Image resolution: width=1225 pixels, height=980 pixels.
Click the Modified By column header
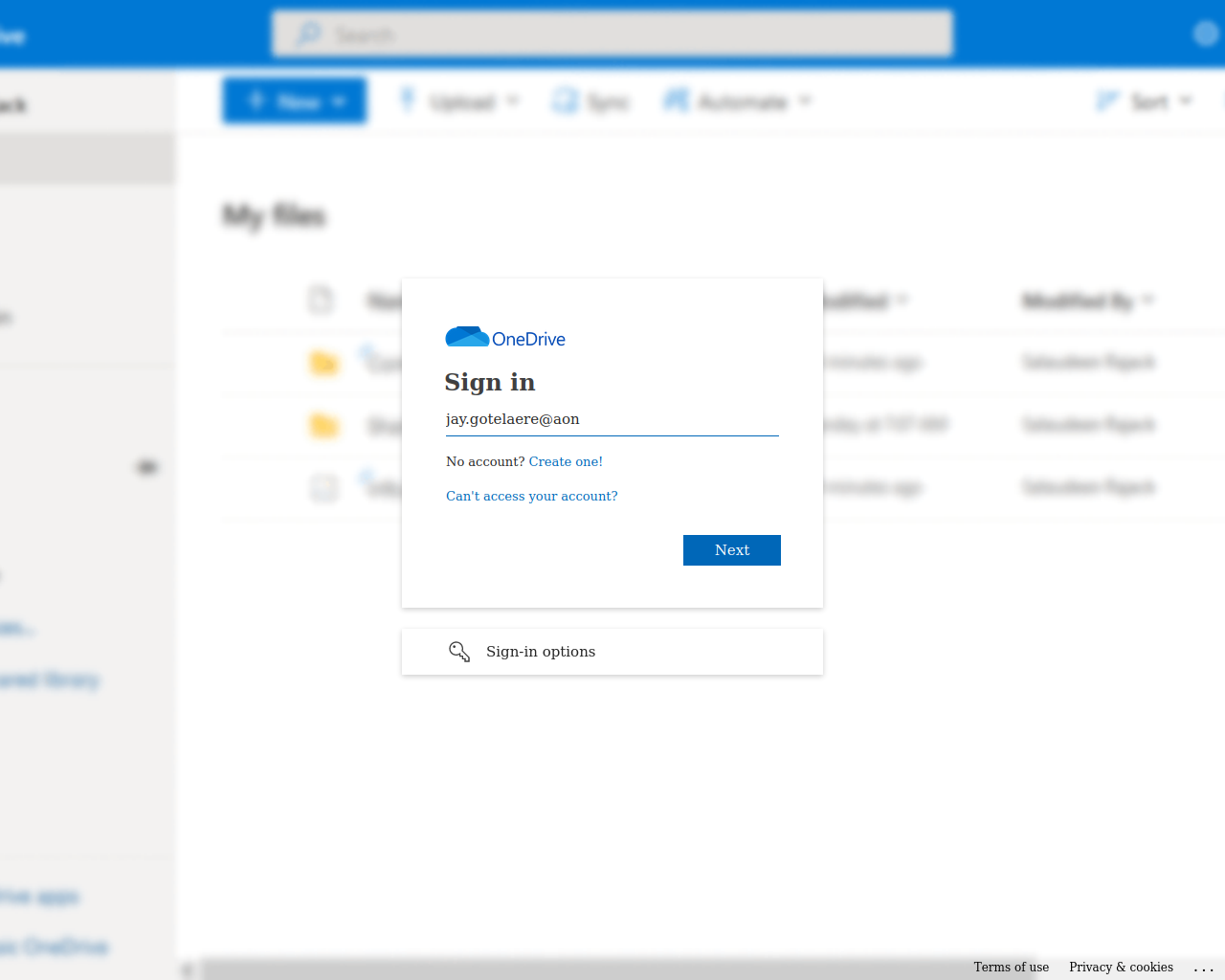(x=1088, y=301)
